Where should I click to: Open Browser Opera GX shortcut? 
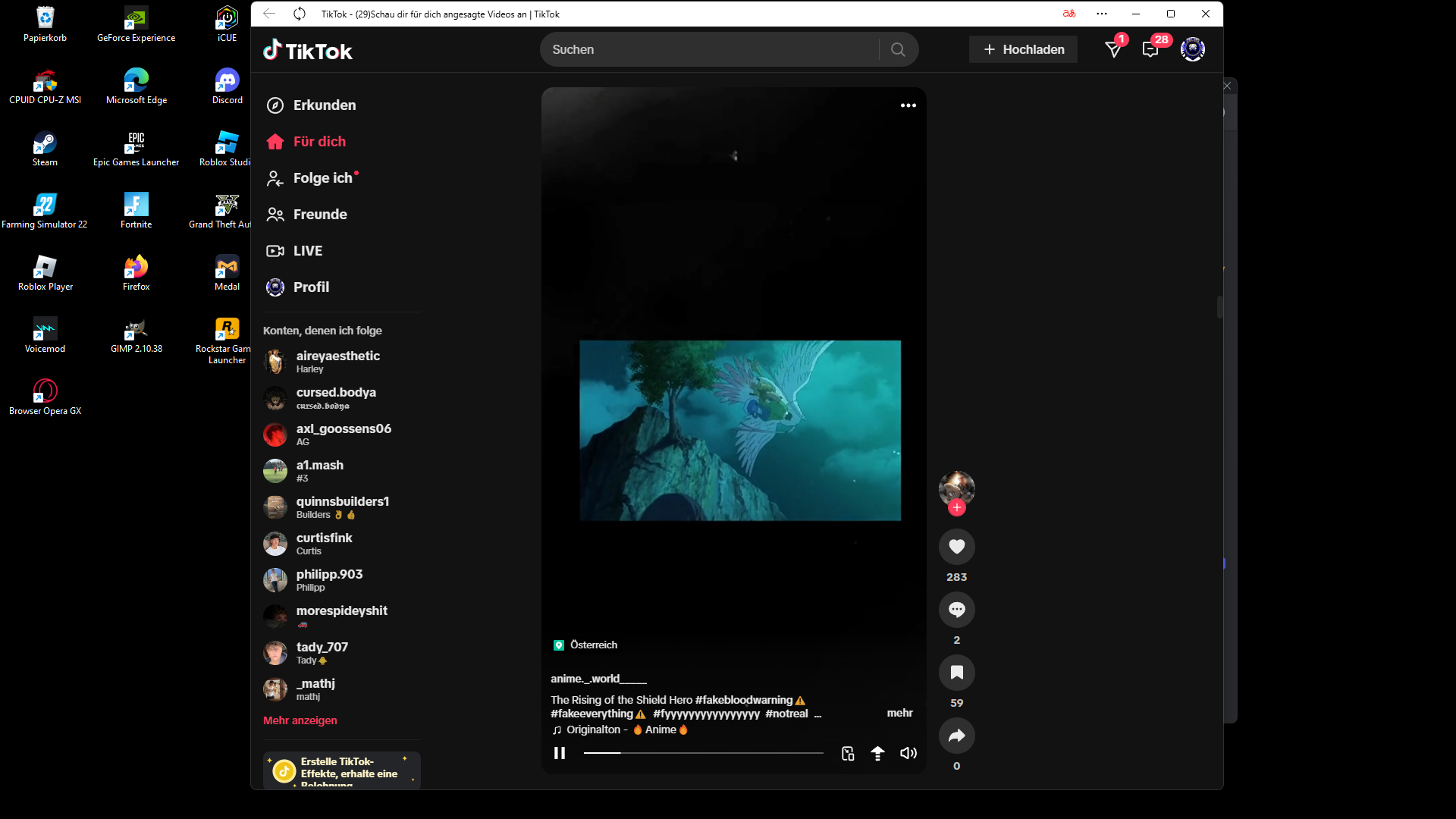[45, 397]
